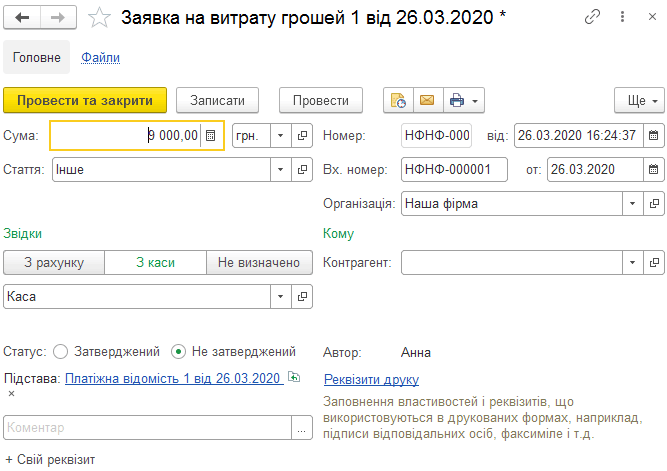This screenshot has height=471, width=667.
Task: Open currency грн. record via open icon
Action: [x=302, y=136]
